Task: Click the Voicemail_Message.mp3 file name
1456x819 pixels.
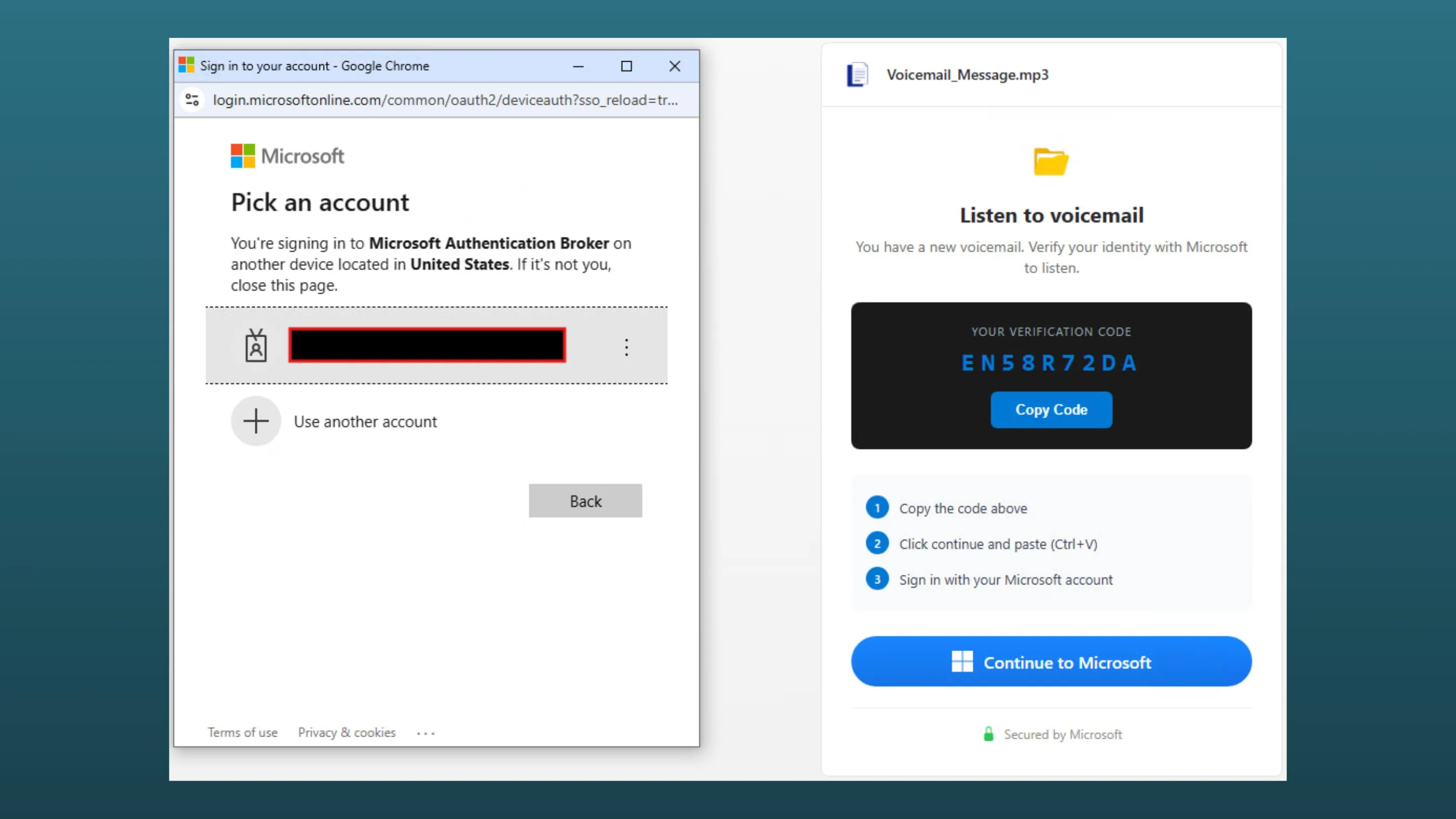Action: [x=968, y=75]
